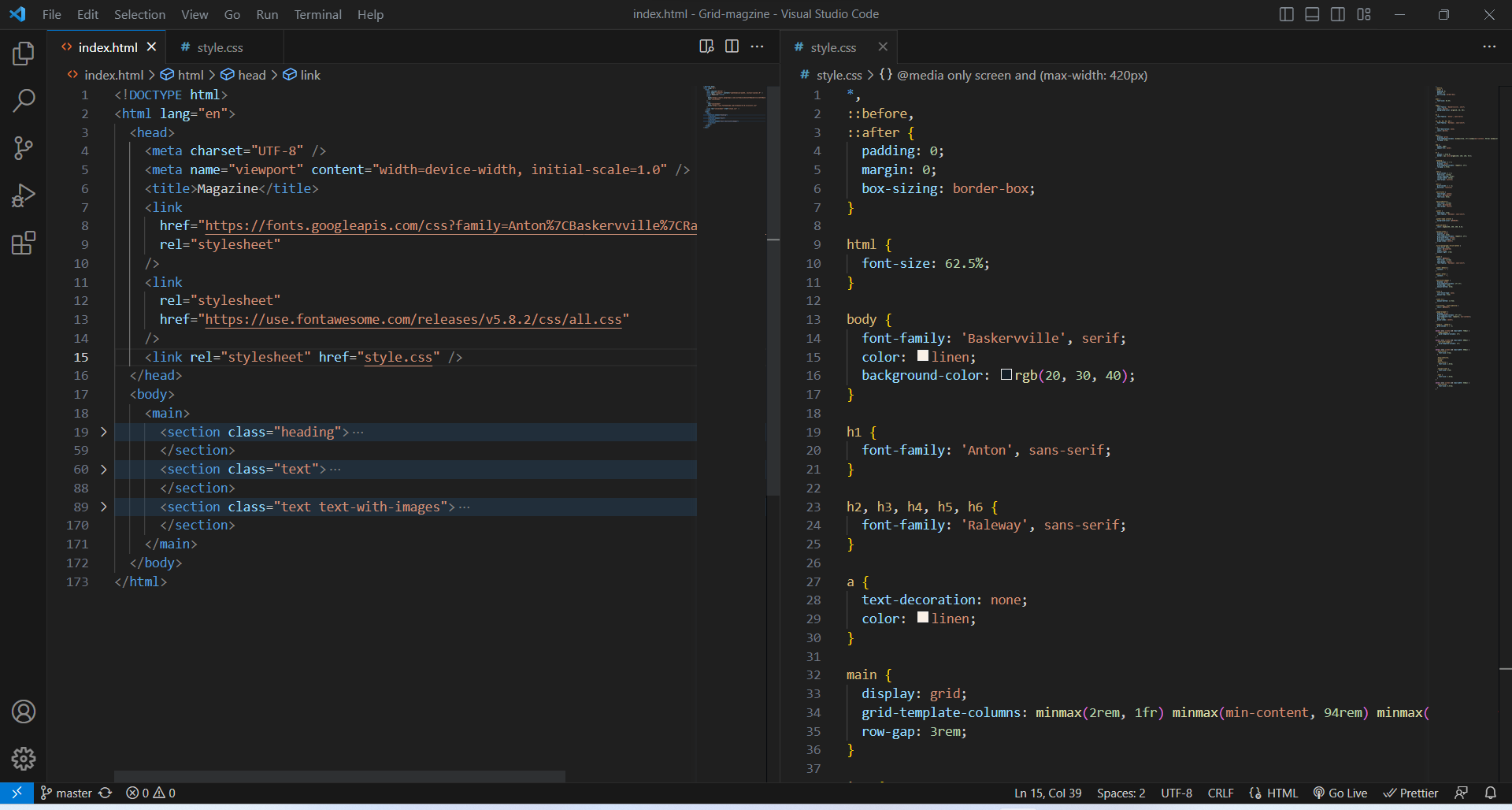The height and width of the screenshot is (810, 1512).
Task: Expand the folded heading section on line 19
Action: pyautogui.click(x=103, y=432)
